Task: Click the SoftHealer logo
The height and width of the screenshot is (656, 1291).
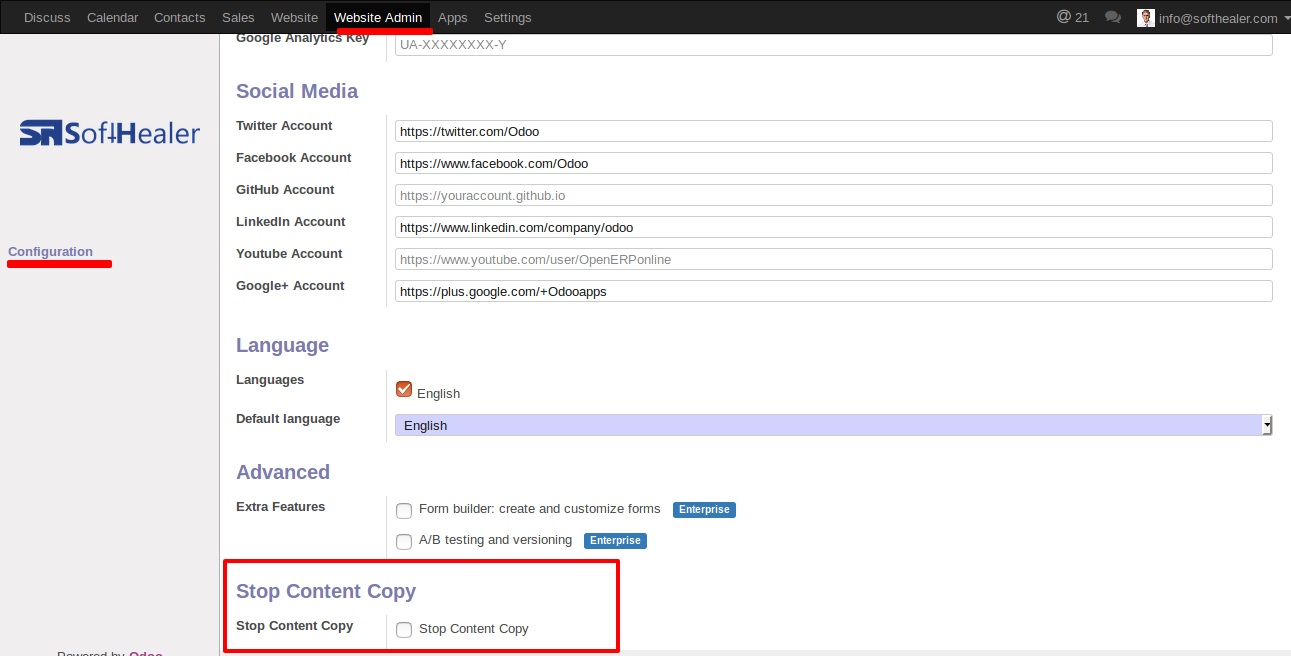Action: [110, 133]
